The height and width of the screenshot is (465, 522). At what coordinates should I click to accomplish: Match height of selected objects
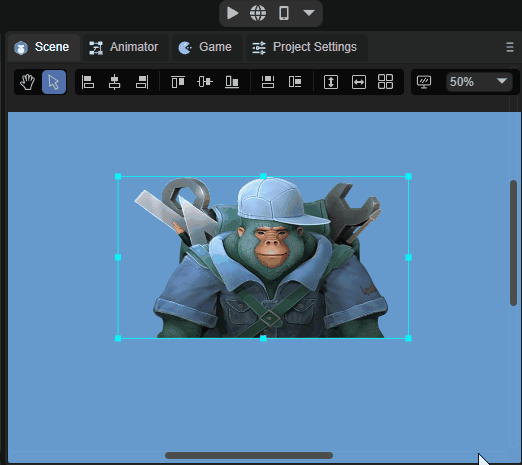(x=331, y=82)
